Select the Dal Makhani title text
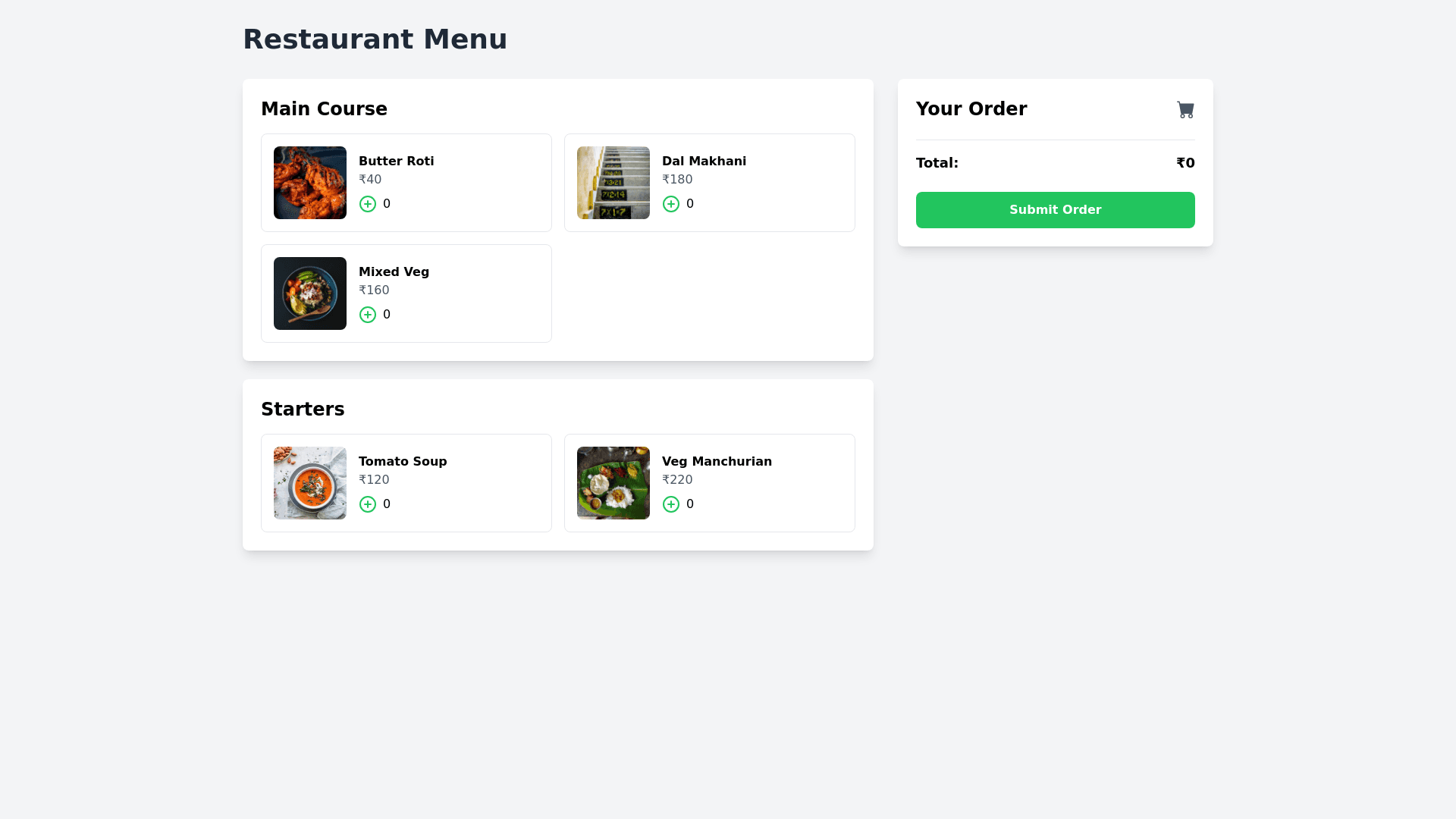Viewport: 1456px width, 819px height. click(x=704, y=162)
